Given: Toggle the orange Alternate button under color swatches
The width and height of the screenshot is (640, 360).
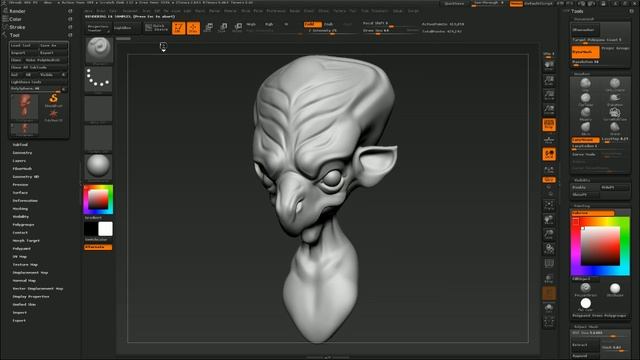Looking at the screenshot, I should click(98, 247).
